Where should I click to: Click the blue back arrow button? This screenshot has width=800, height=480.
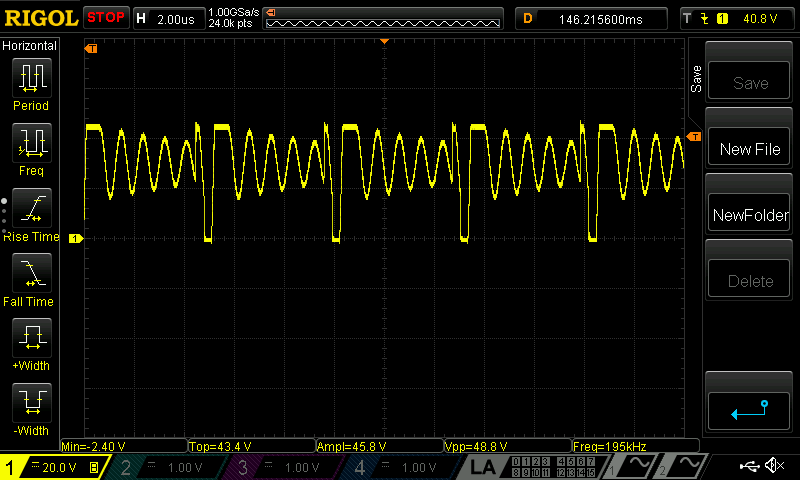click(749, 411)
